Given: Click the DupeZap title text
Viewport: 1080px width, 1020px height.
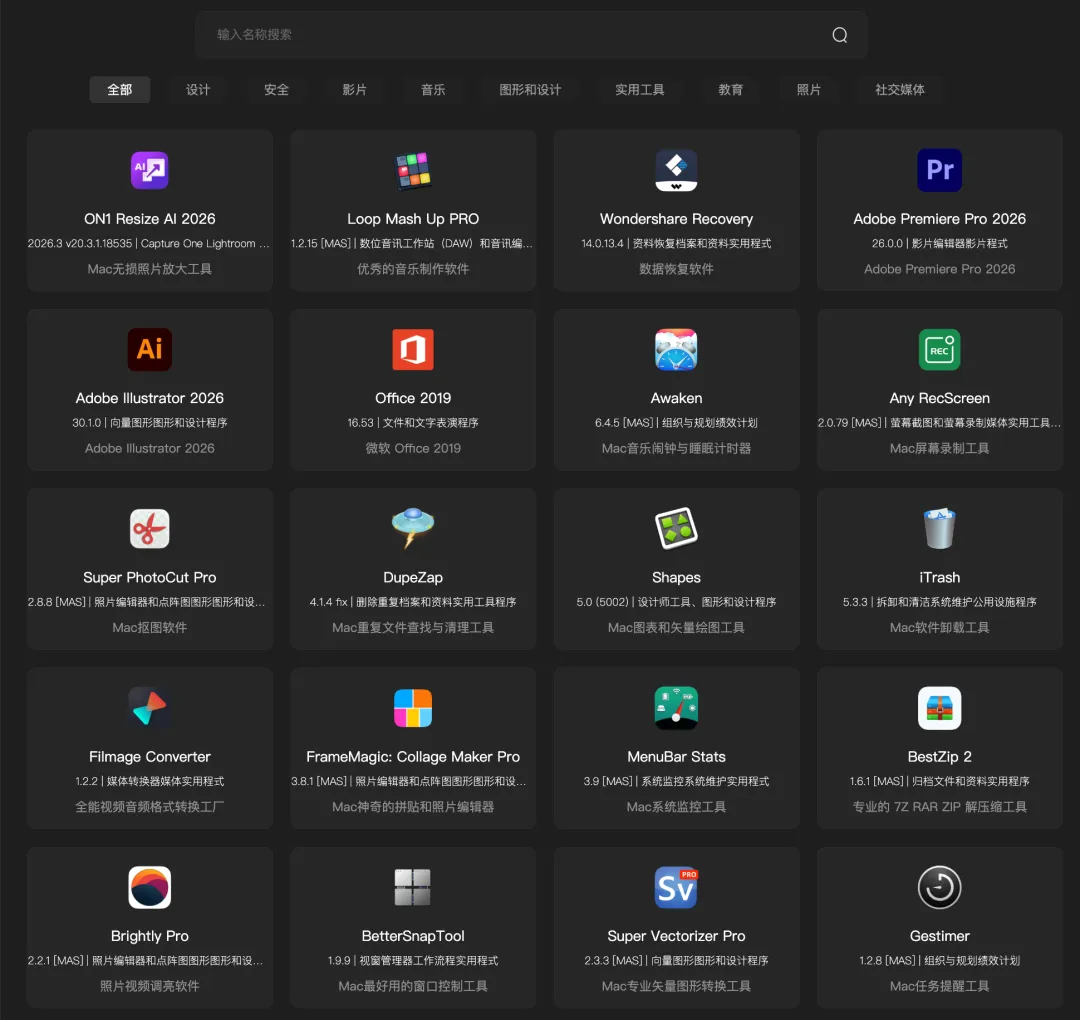Looking at the screenshot, I should 413,577.
